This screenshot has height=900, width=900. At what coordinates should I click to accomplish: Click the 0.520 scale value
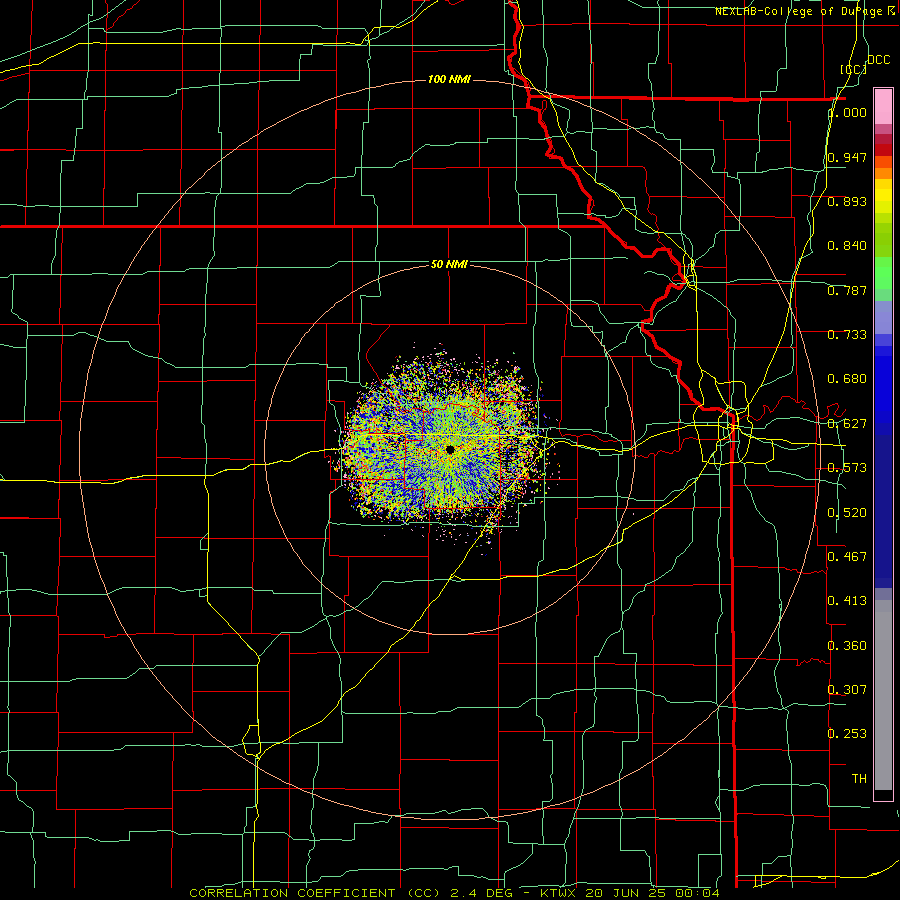(x=847, y=513)
